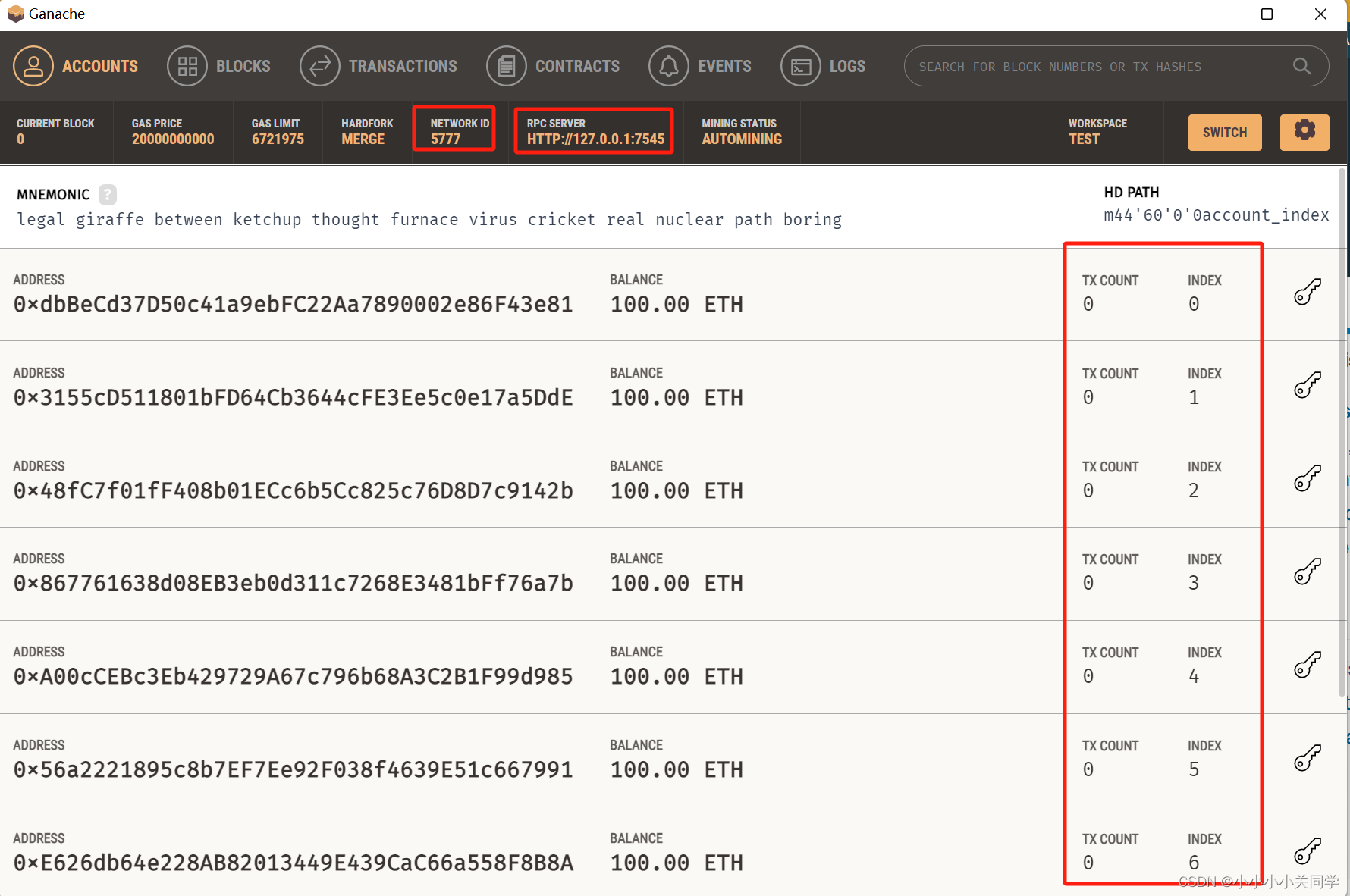Show private key for account index 0

1308,292
